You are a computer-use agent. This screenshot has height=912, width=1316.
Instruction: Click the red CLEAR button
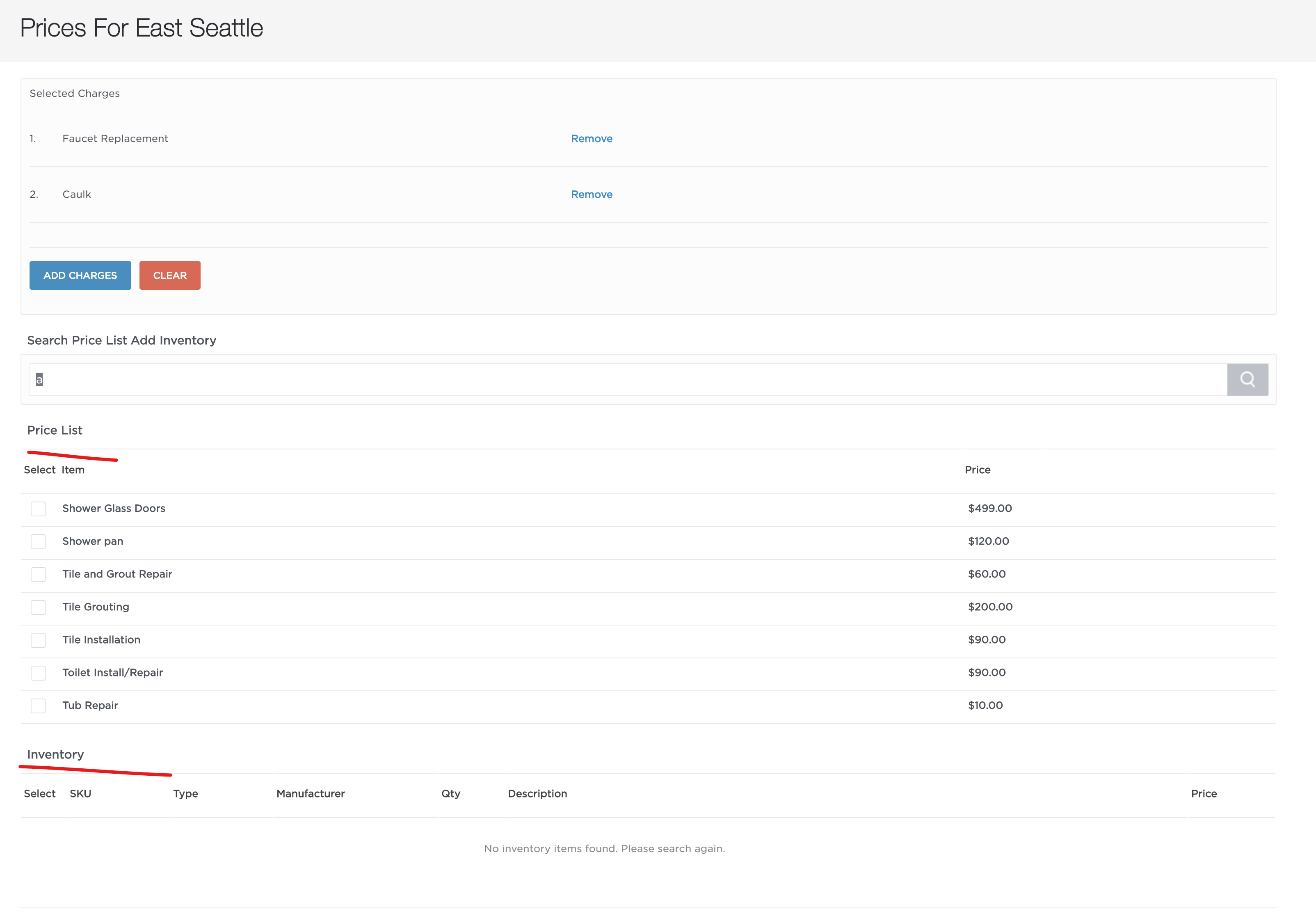170,275
